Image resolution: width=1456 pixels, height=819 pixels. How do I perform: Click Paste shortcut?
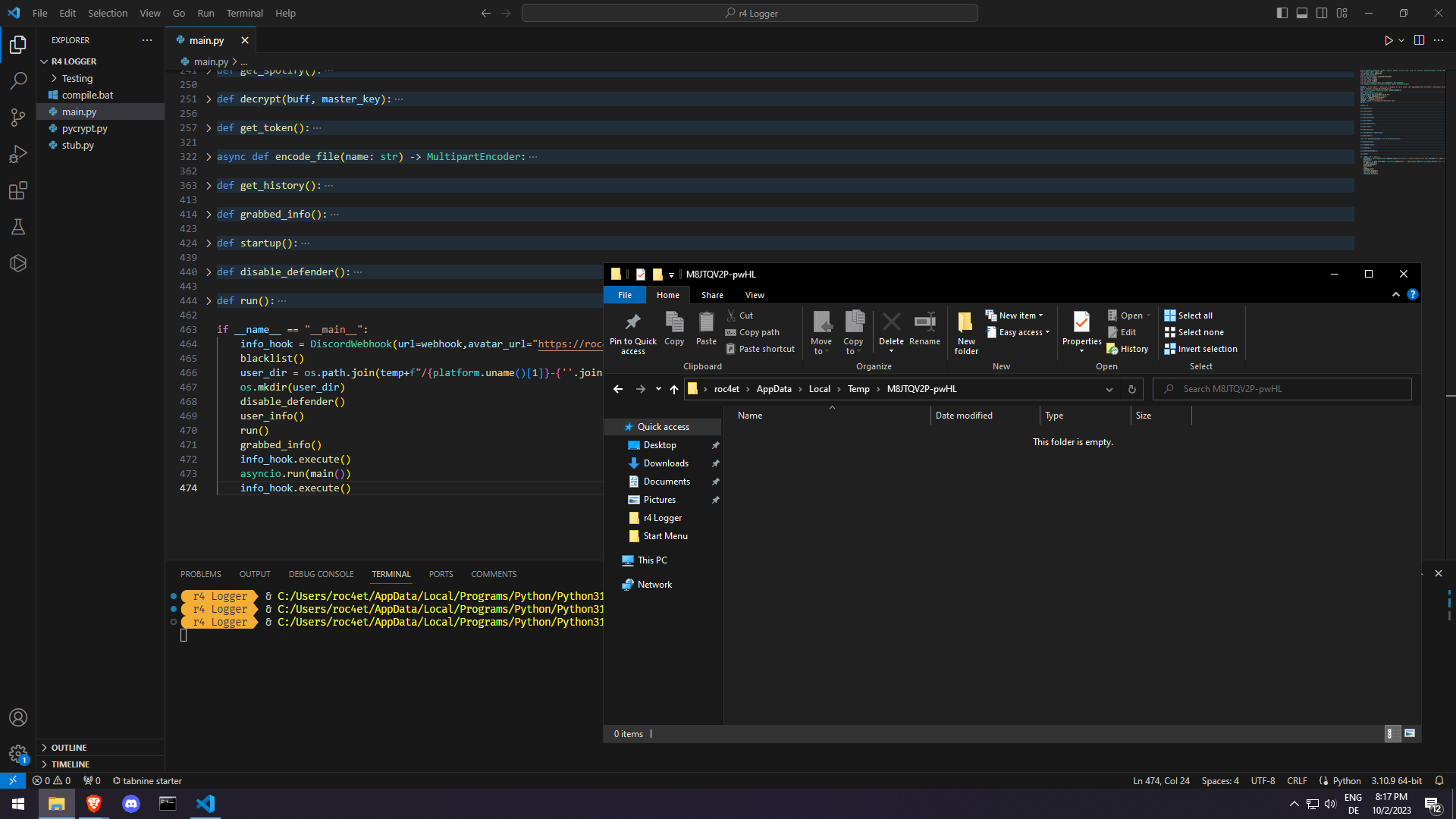pyautogui.click(x=760, y=349)
